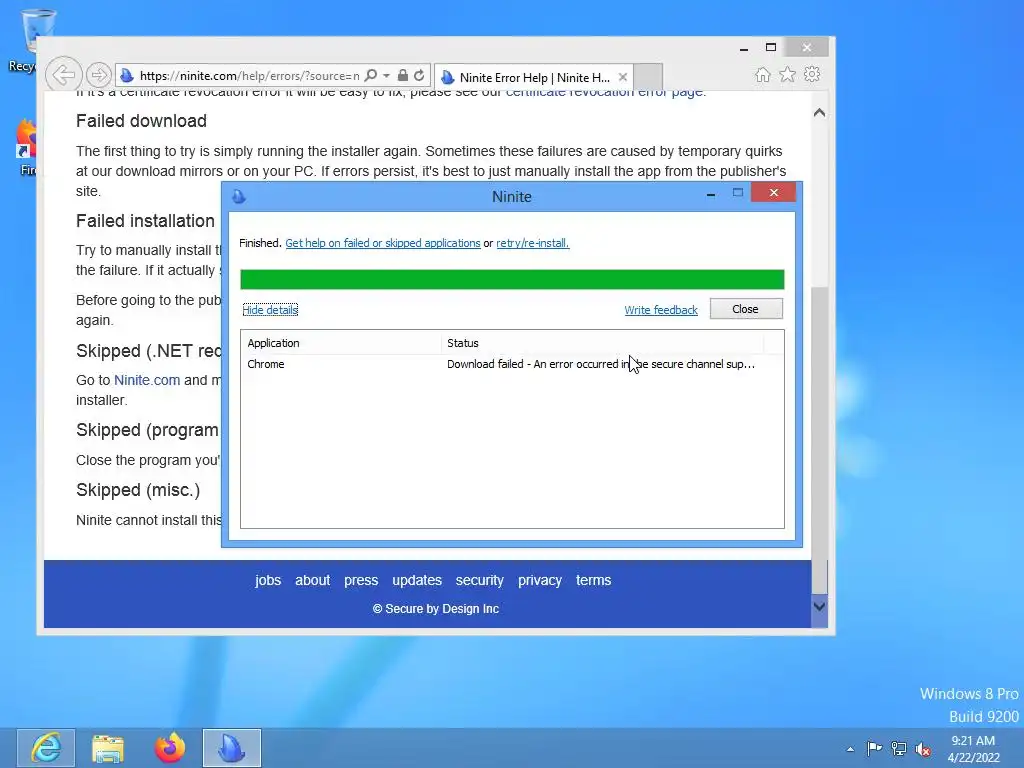Screen dimensions: 1024x768
Task: Click Get help on failed or skipped applications
Action: (x=383, y=243)
